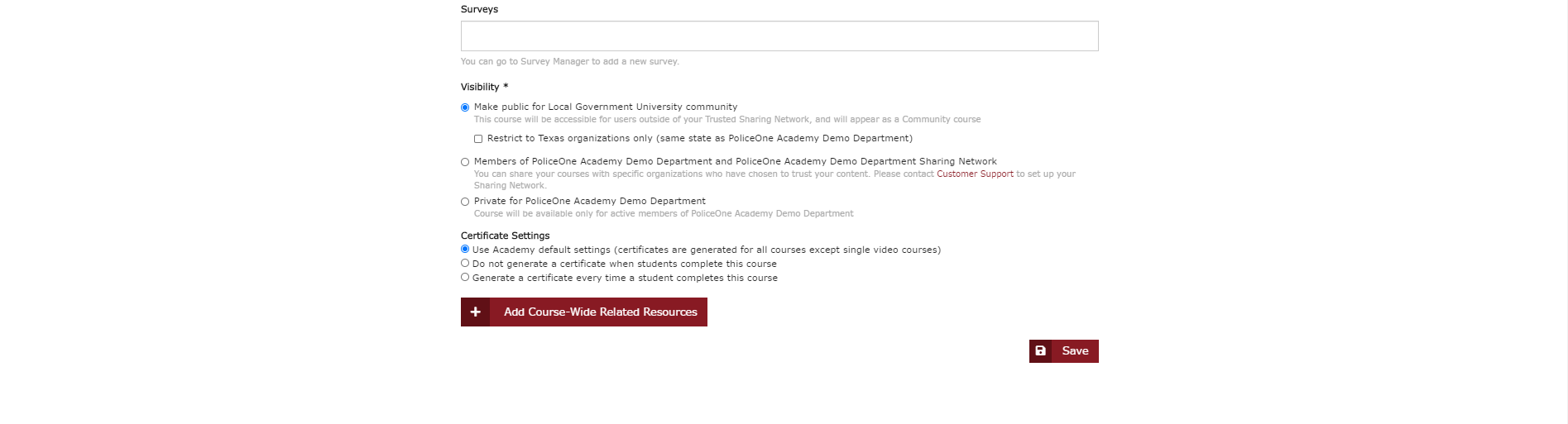Image resolution: width=1568 pixels, height=424 pixels.
Task: Choose the Members of PoliceOne Sharing Network radio
Action: 465,162
